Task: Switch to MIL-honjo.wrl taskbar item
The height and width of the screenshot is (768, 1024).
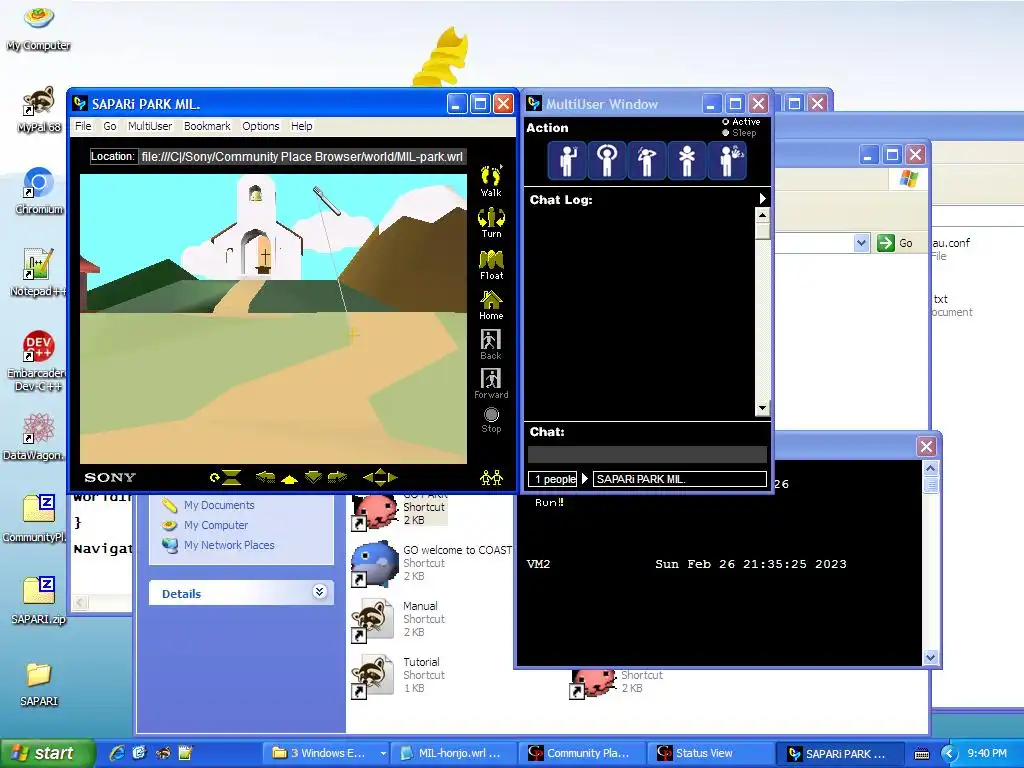Action: click(x=452, y=754)
